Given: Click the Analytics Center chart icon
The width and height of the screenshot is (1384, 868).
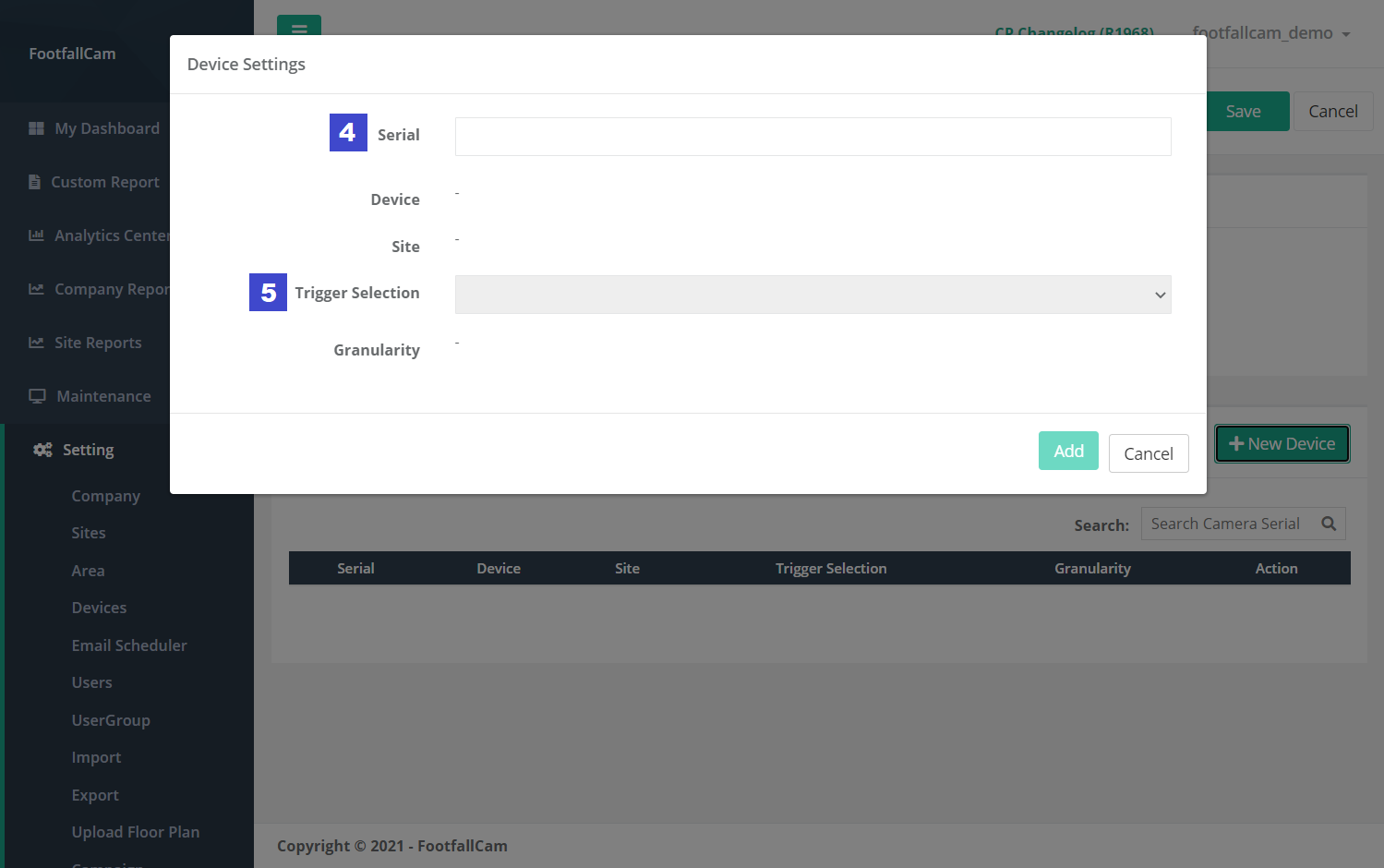Looking at the screenshot, I should pyautogui.click(x=36, y=235).
